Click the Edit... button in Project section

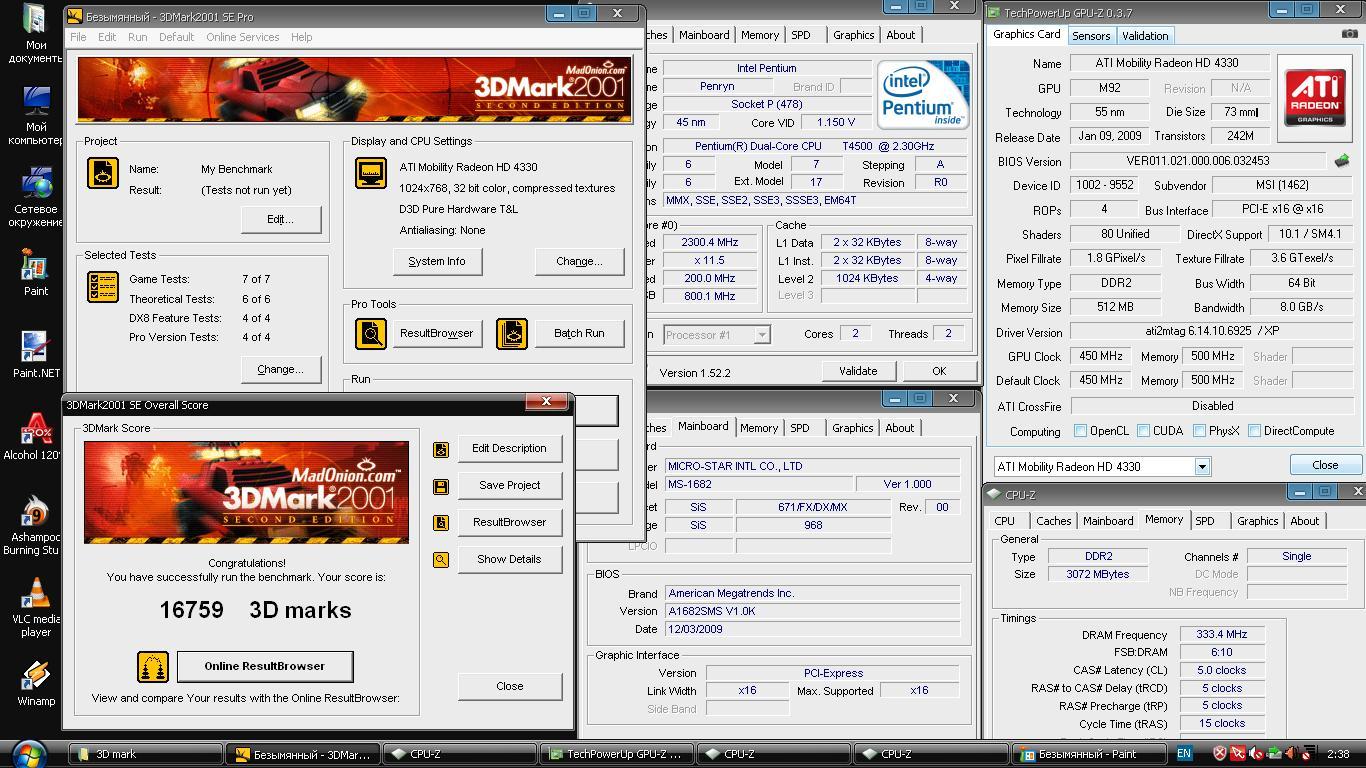[280, 219]
